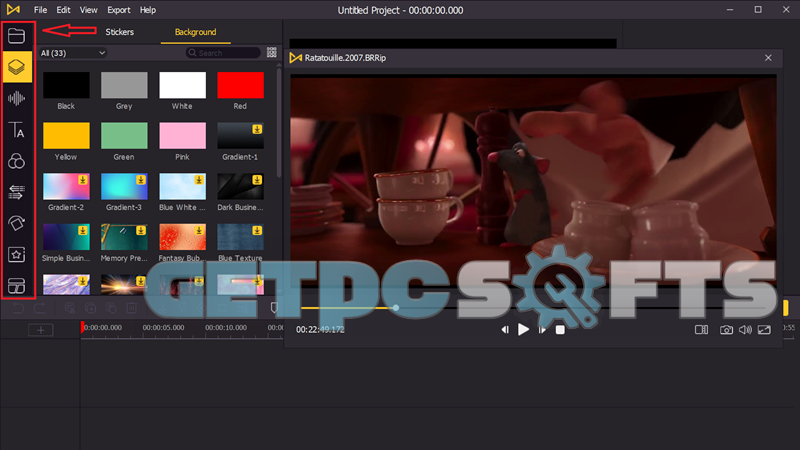Select the Yellow background swatch
The width and height of the screenshot is (800, 450).
(66, 136)
